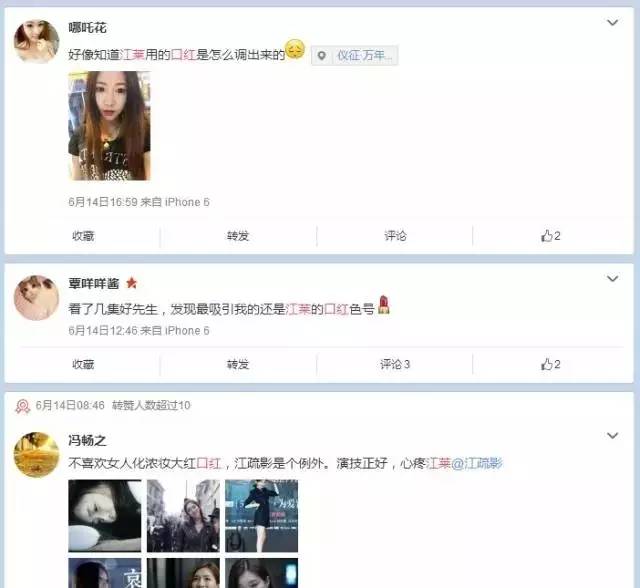Open the 口红 keyword in 蕈咩咩酱's post

(336, 309)
